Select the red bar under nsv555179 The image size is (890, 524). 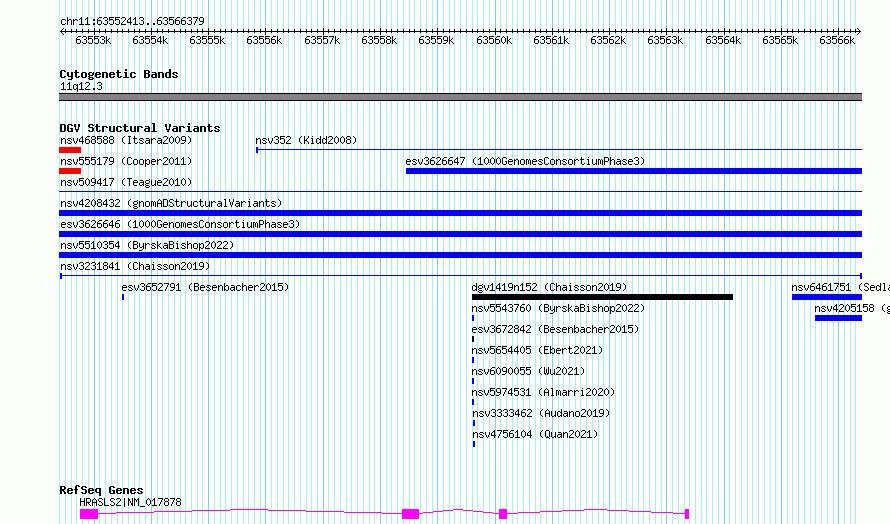tap(70, 171)
